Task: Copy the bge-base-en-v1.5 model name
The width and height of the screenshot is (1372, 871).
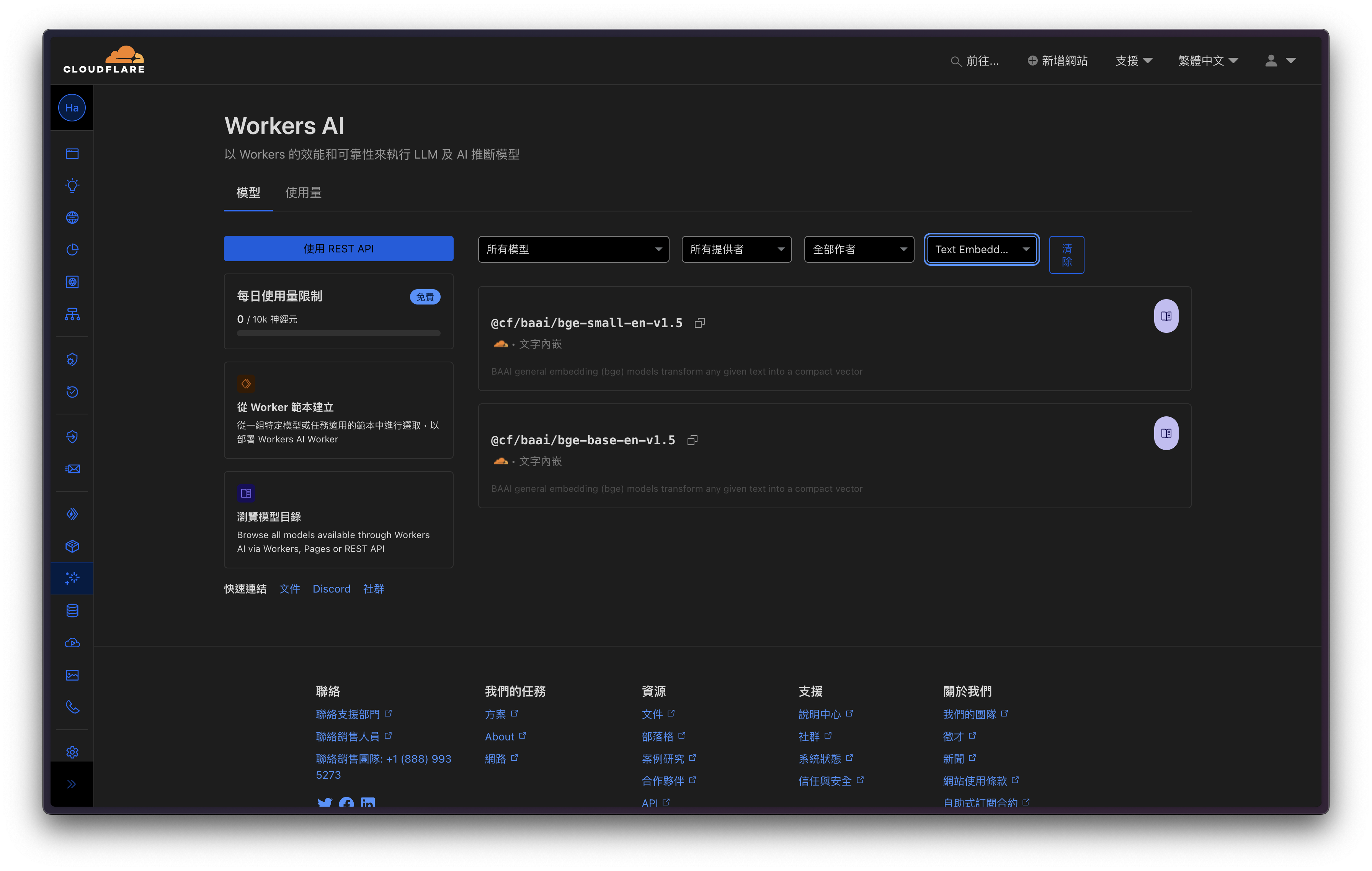Action: click(x=692, y=440)
